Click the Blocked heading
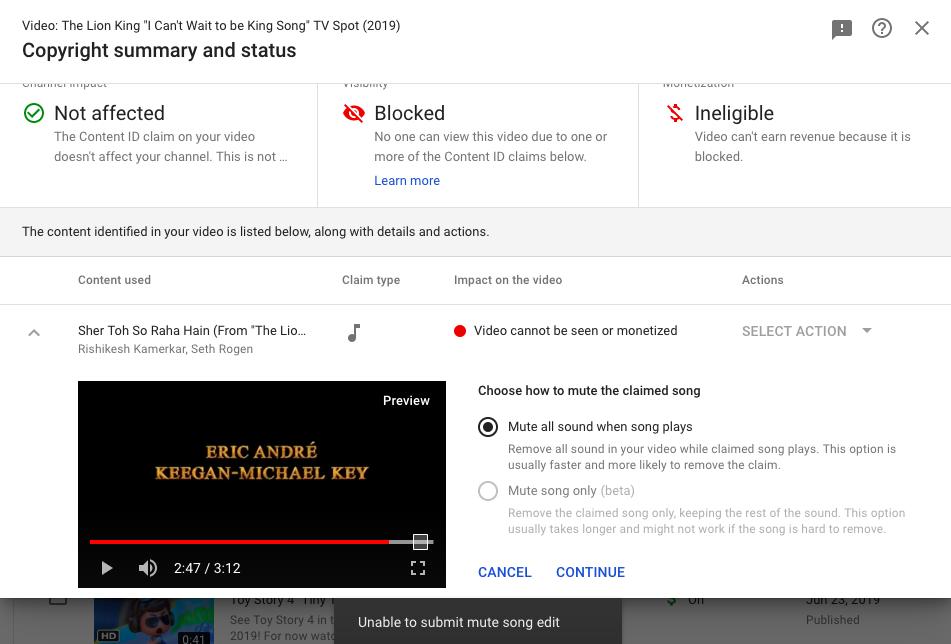The height and width of the screenshot is (644, 951). coord(409,113)
